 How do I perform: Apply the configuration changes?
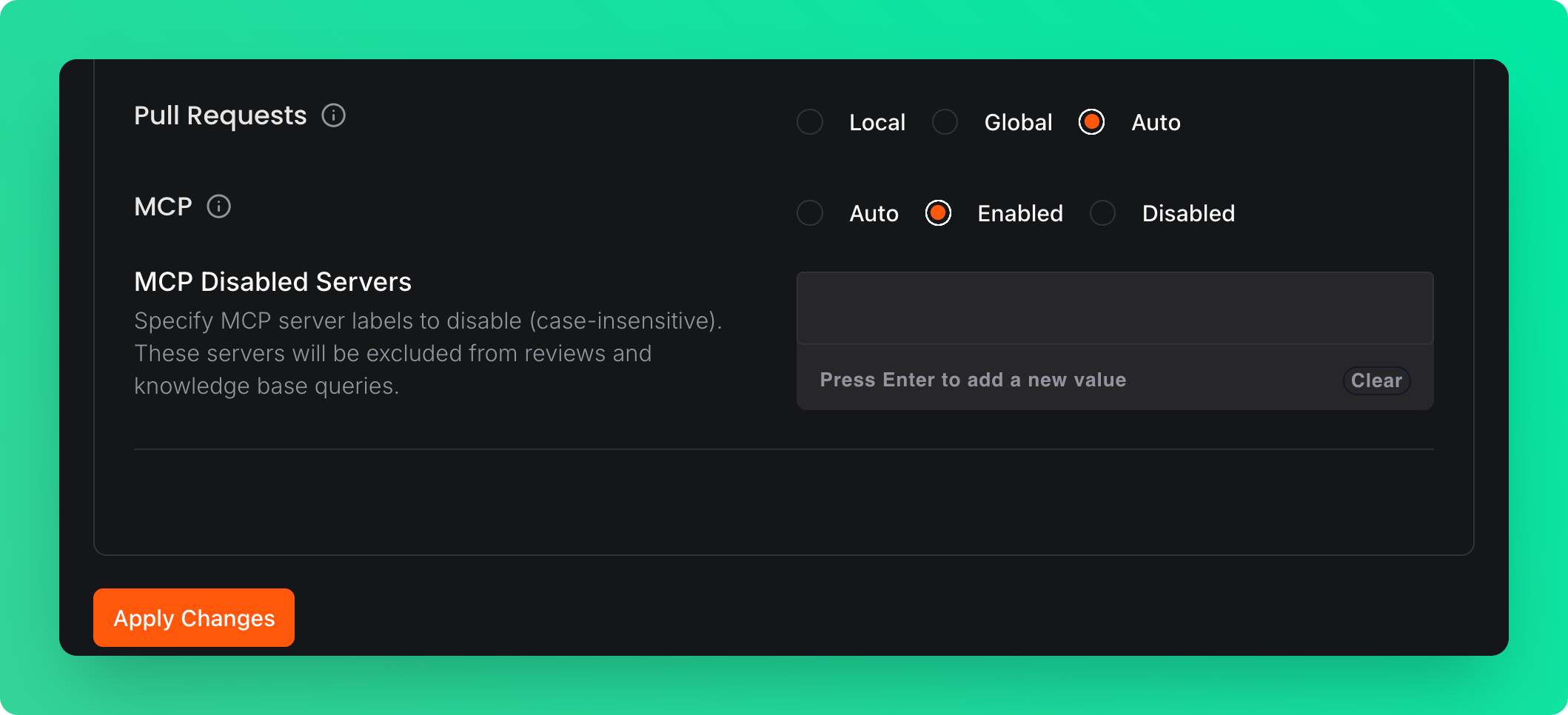point(193,617)
